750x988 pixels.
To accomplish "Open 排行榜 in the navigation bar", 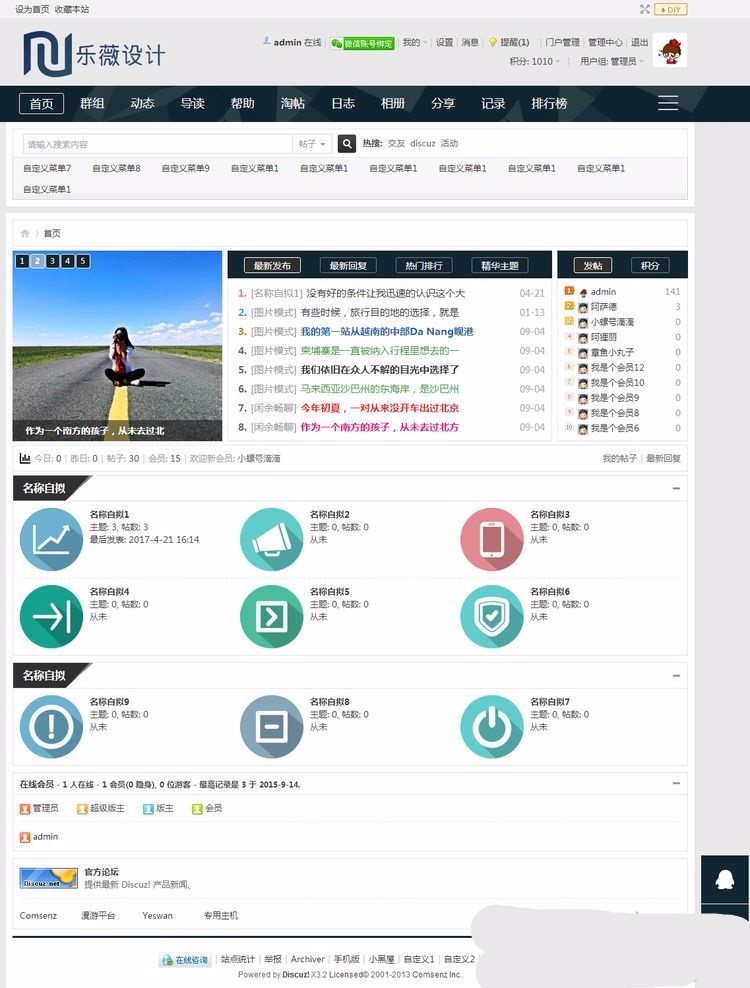I will tap(549, 103).
